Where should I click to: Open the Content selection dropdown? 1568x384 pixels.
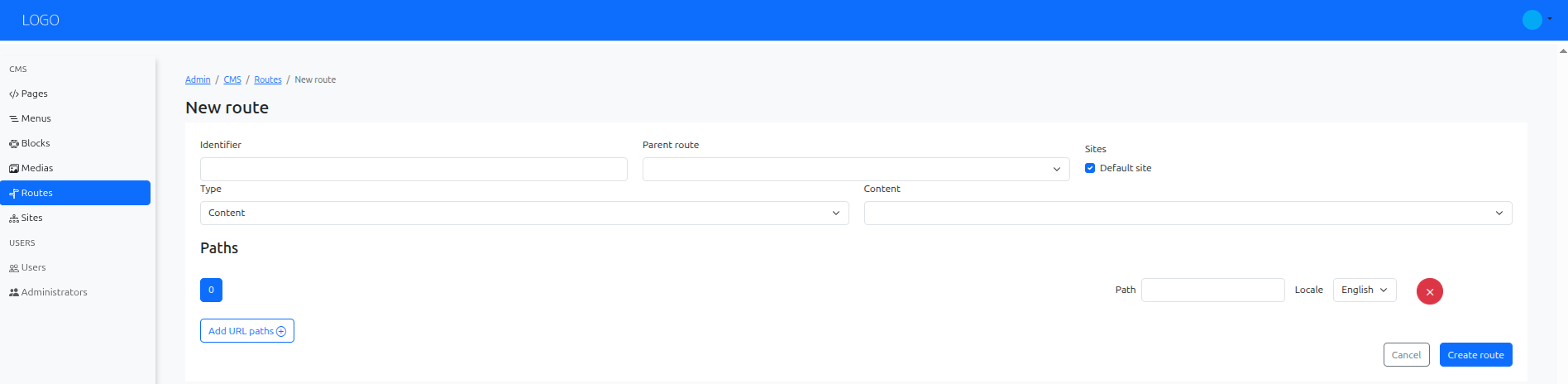point(1188,213)
